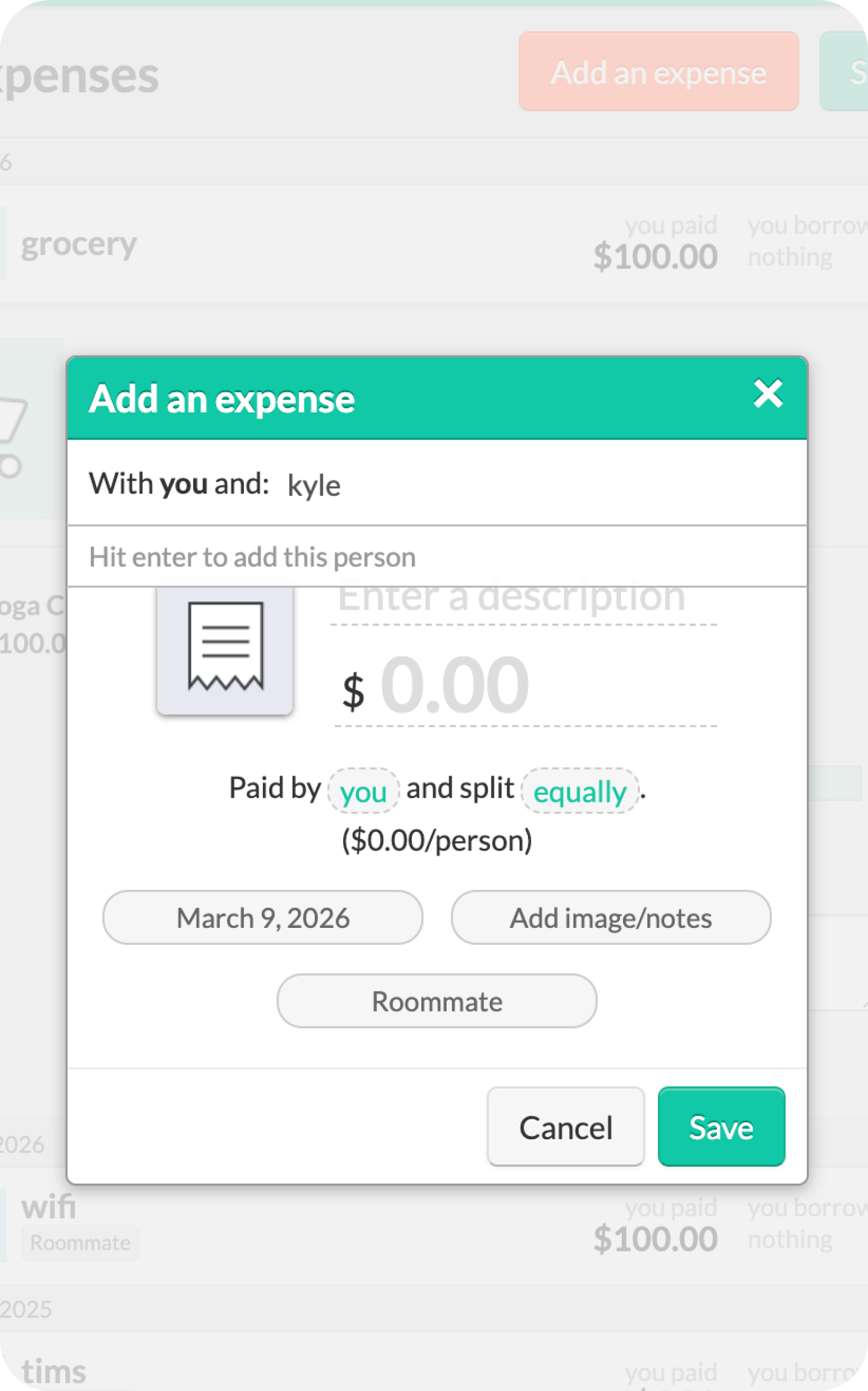
Task: Cancel the expense entry
Action: [x=565, y=1127]
